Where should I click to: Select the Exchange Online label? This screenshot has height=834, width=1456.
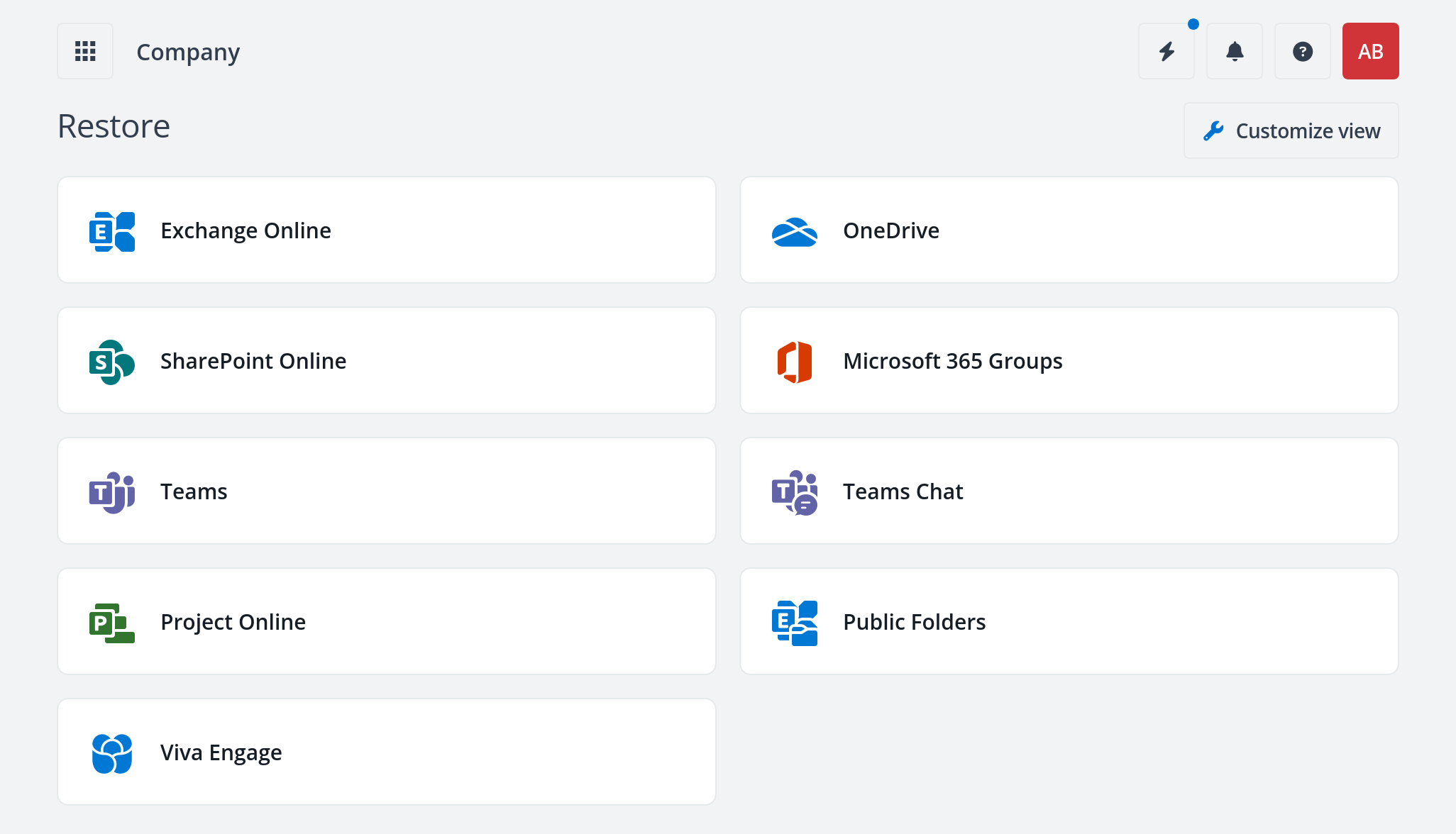pyautogui.click(x=246, y=230)
